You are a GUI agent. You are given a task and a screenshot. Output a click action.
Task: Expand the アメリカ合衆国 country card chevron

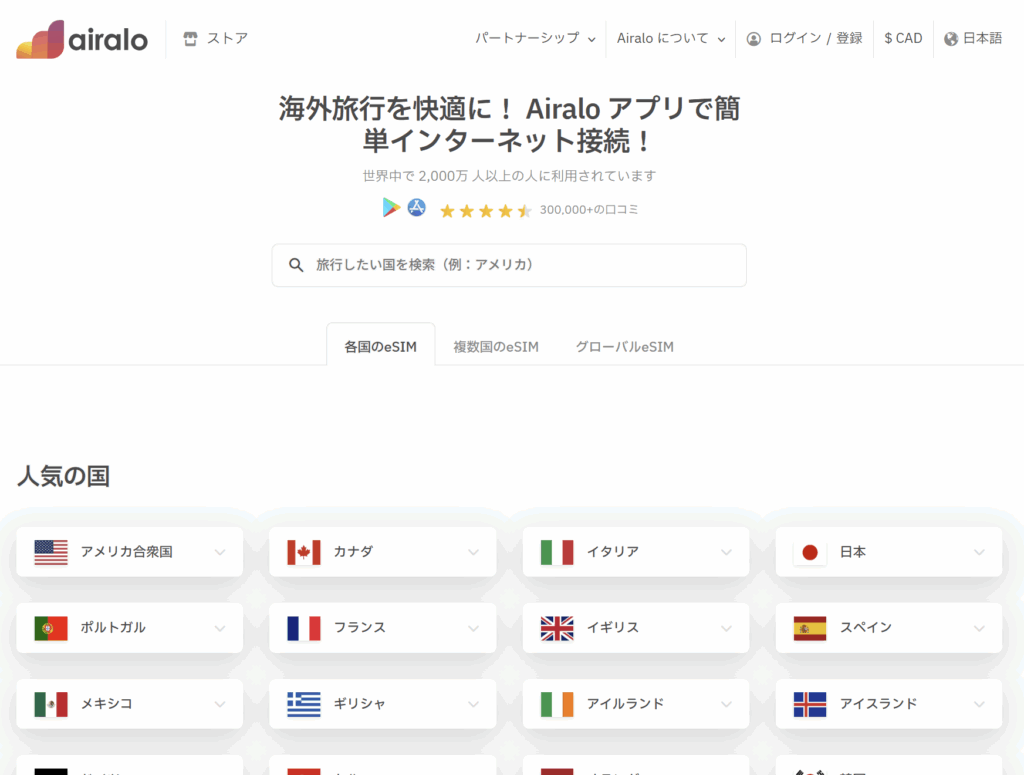click(x=220, y=552)
